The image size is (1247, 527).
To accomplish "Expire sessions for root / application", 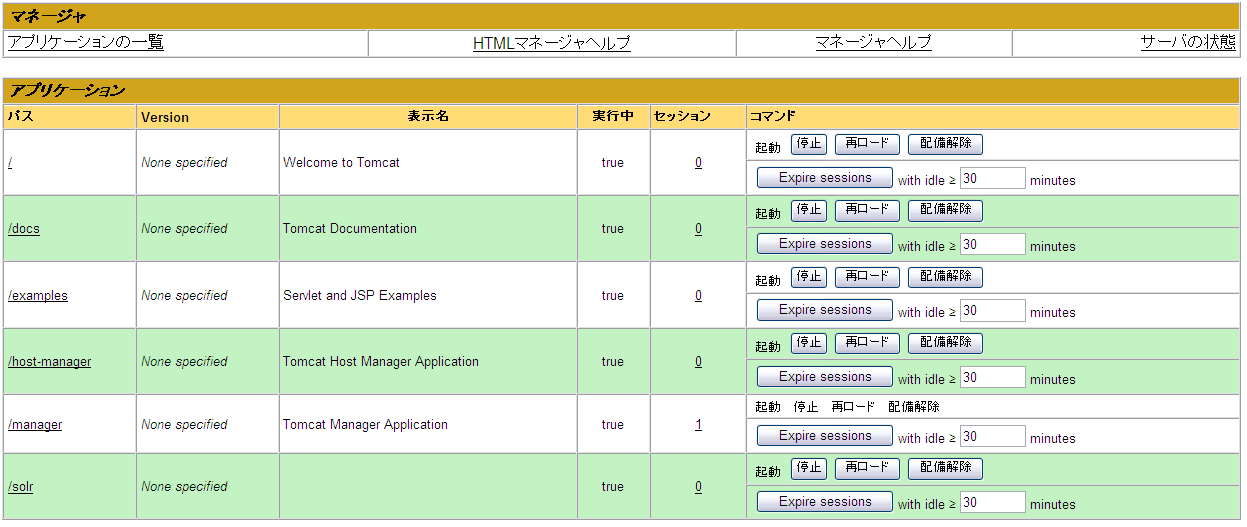I will pos(825,178).
